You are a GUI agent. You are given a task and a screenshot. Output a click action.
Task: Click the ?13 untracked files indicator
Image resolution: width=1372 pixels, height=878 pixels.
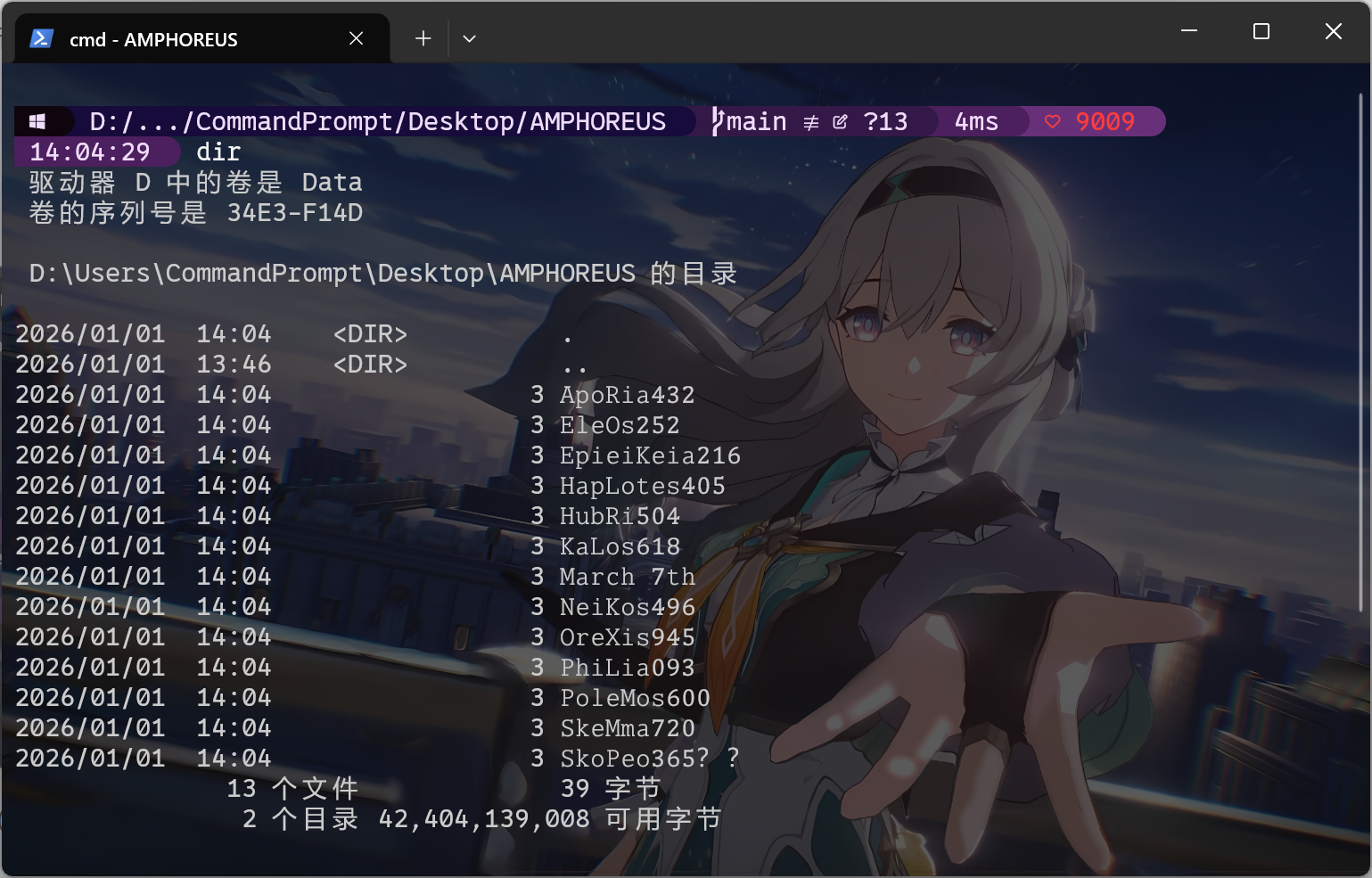[x=885, y=121]
